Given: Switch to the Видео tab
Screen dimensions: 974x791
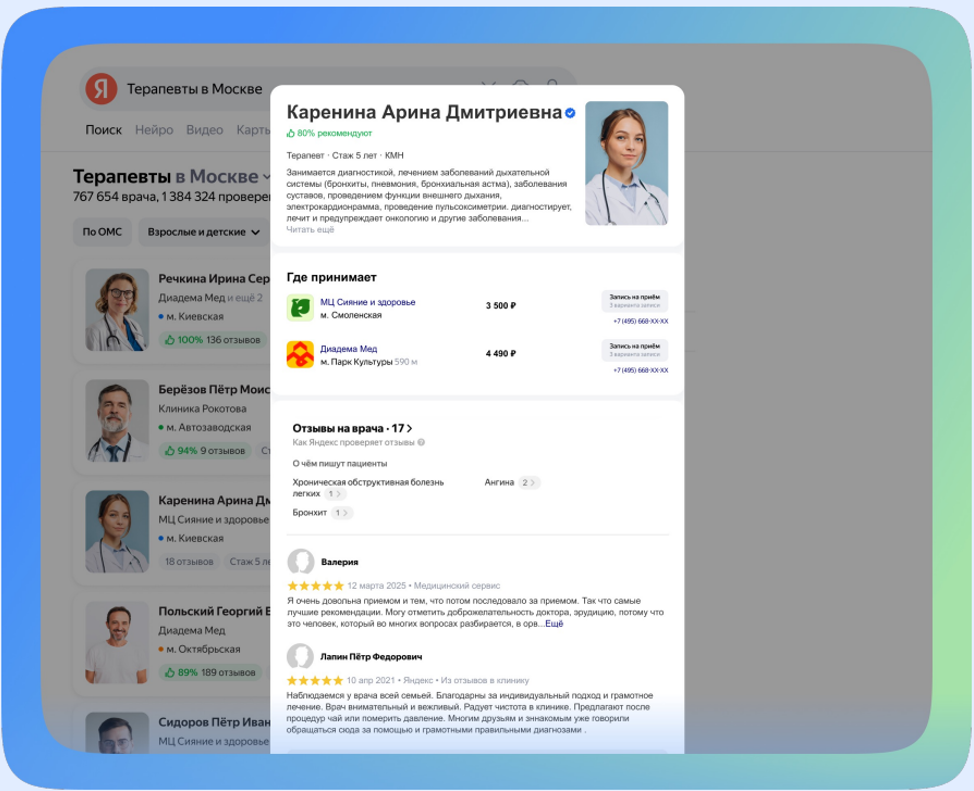Looking at the screenshot, I should pyautogui.click(x=204, y=130).
